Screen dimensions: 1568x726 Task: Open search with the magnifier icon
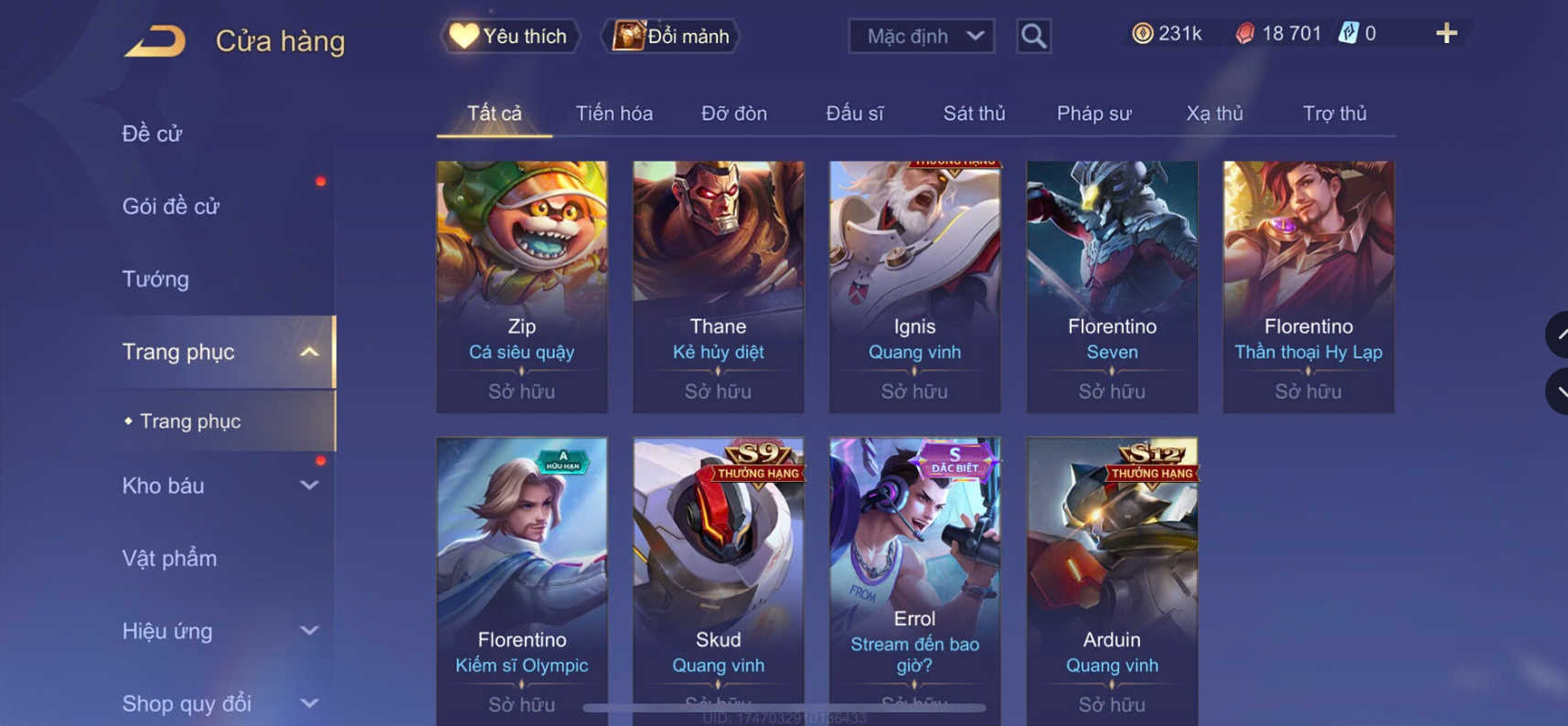[1033, 37]
